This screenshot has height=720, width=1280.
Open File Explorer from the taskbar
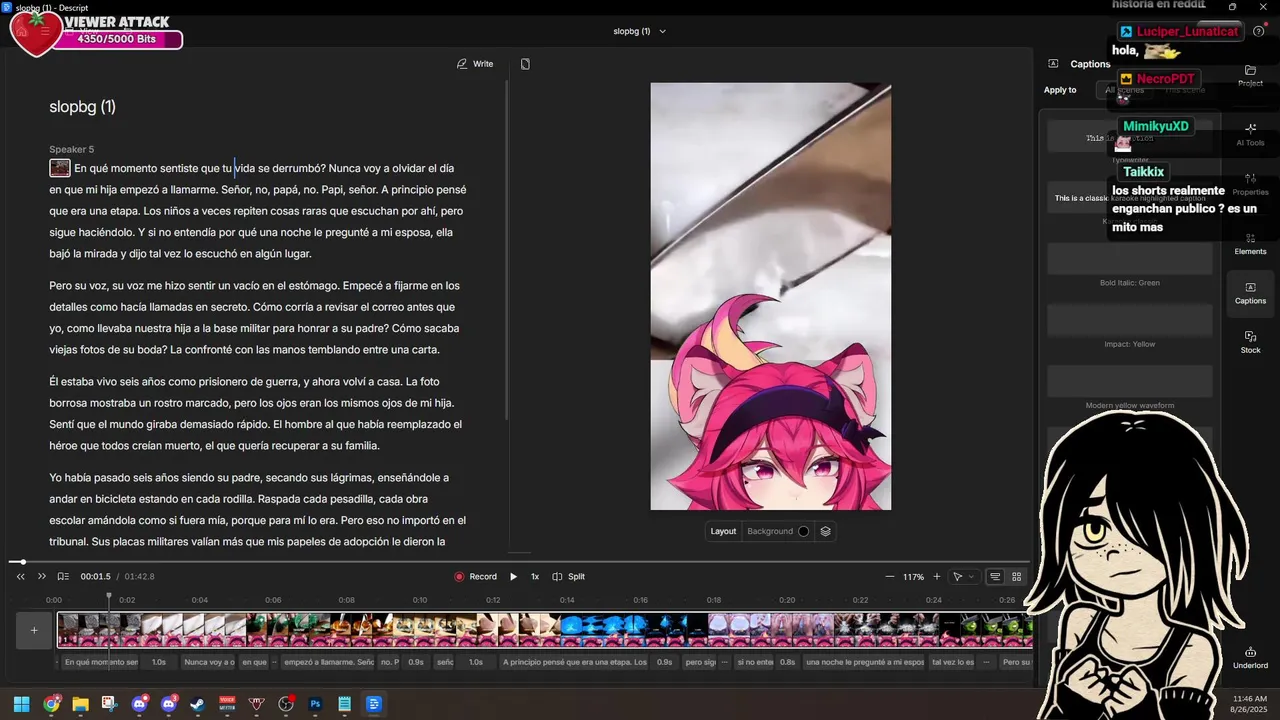click(x=80, y=704)
